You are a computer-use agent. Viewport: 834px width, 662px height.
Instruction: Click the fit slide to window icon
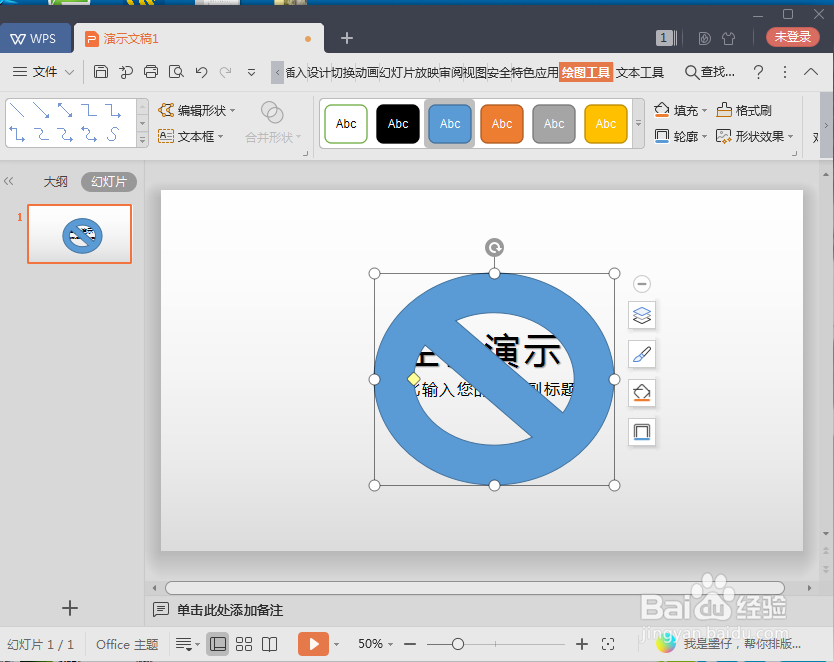(x=607, y=644)
